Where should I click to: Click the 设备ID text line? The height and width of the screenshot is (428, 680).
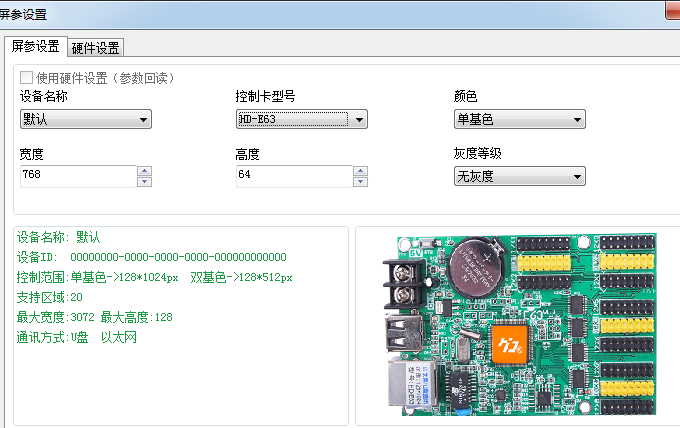151,257
